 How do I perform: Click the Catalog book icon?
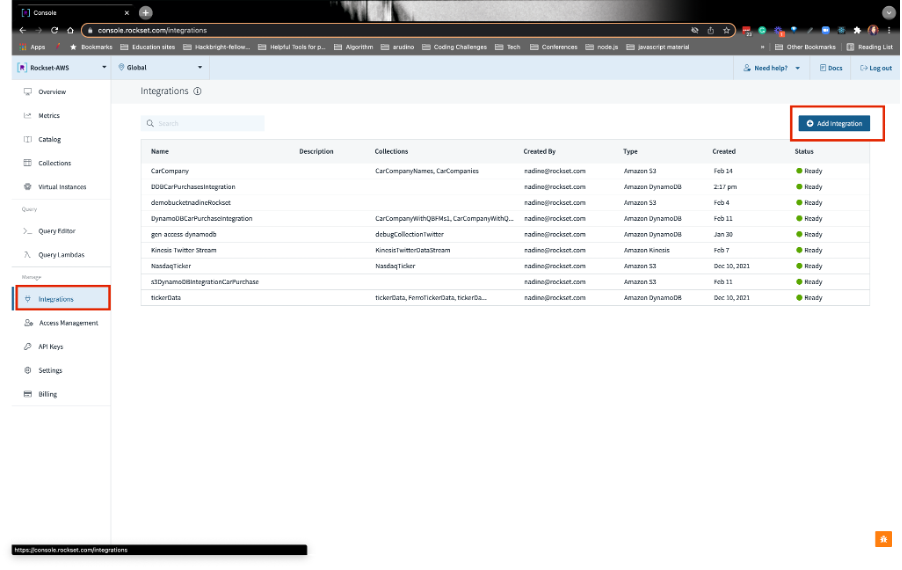pos(28,140)
